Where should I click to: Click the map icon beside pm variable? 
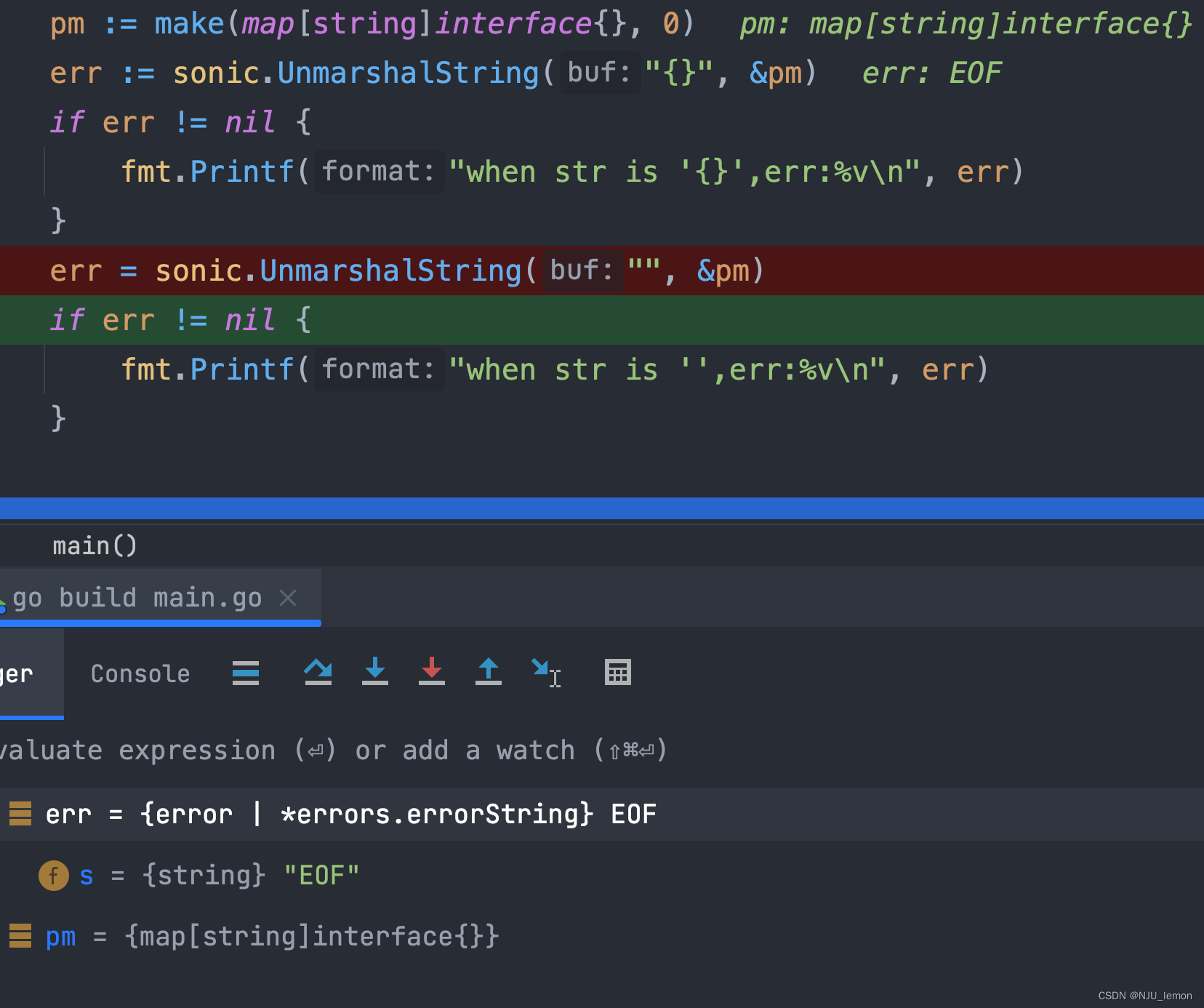(20, 936)
